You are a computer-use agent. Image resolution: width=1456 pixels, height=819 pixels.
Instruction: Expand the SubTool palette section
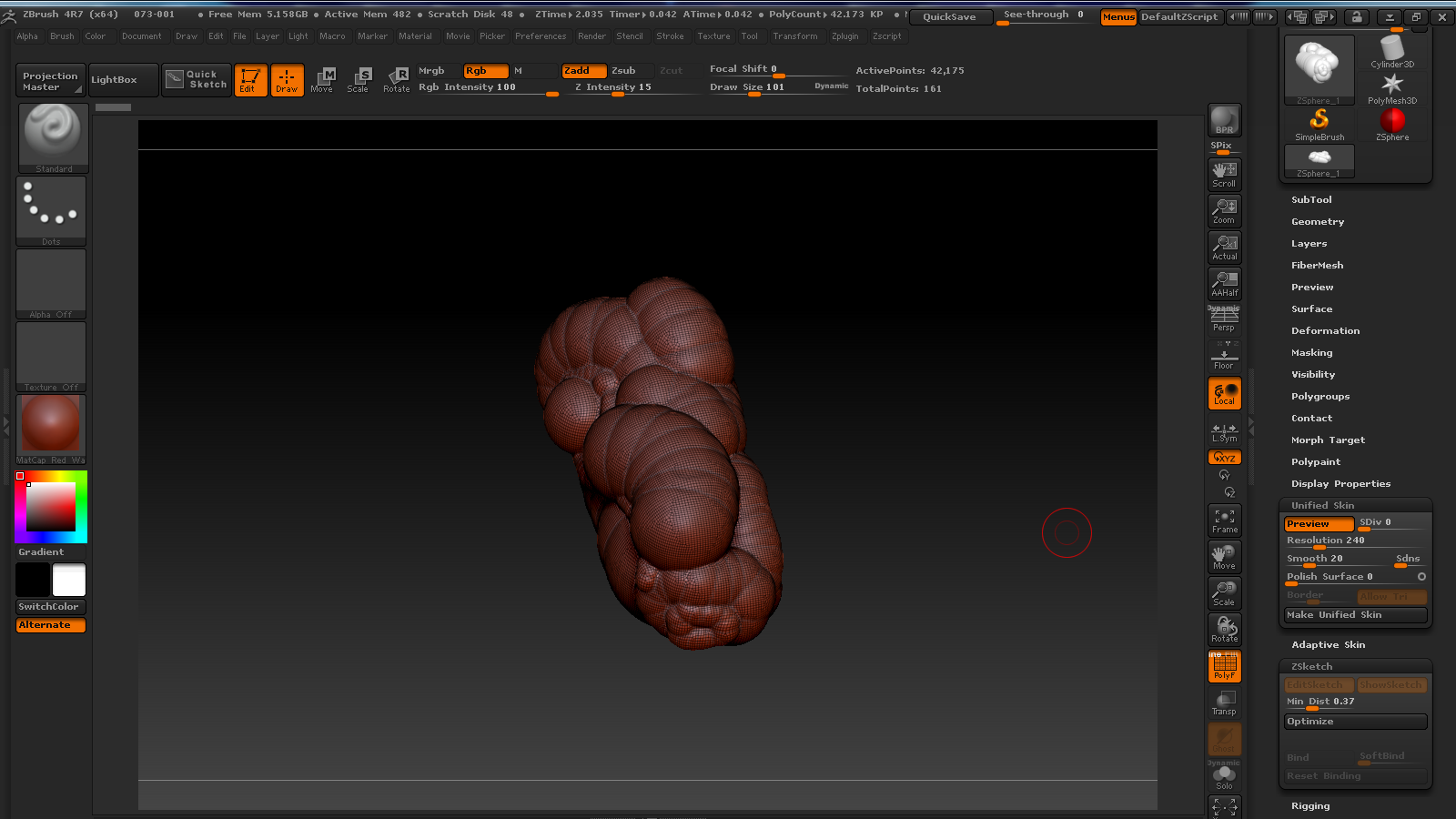[1311, 199]
